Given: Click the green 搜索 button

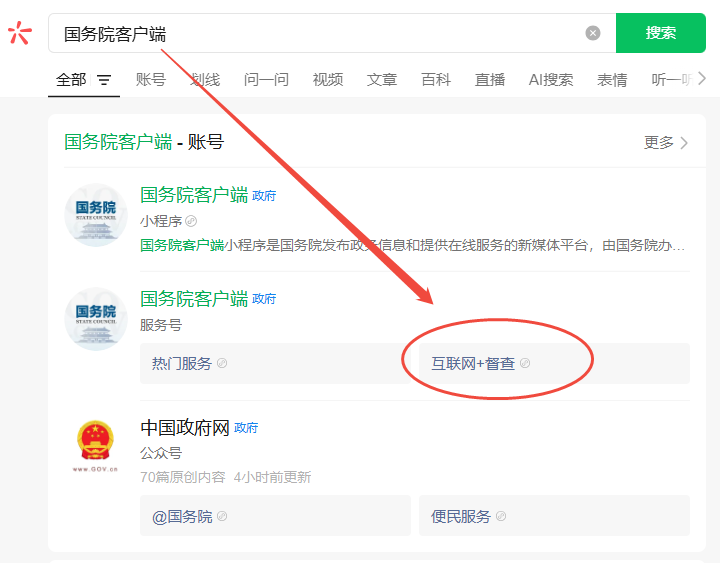Looking at the screenshot, I should click(660, 33).
